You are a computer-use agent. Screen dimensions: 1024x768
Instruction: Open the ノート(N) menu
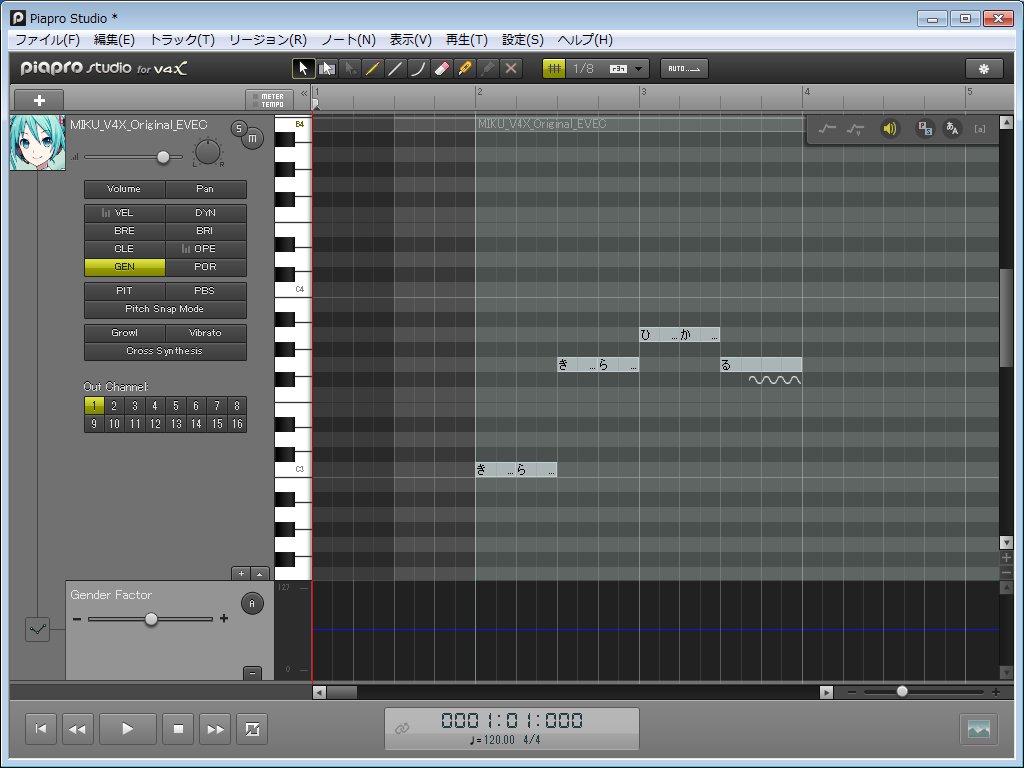click(x=348, y=40)
